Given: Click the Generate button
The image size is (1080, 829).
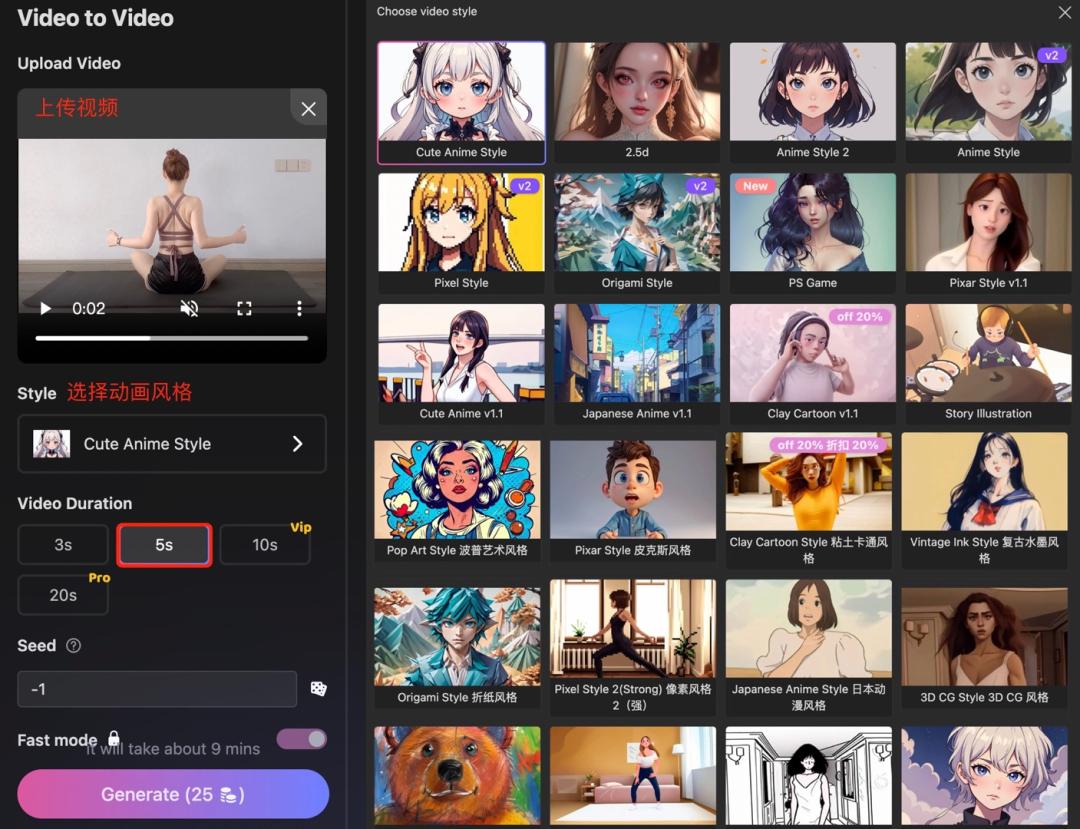Looking at the screenshot, I should (173, 794).
